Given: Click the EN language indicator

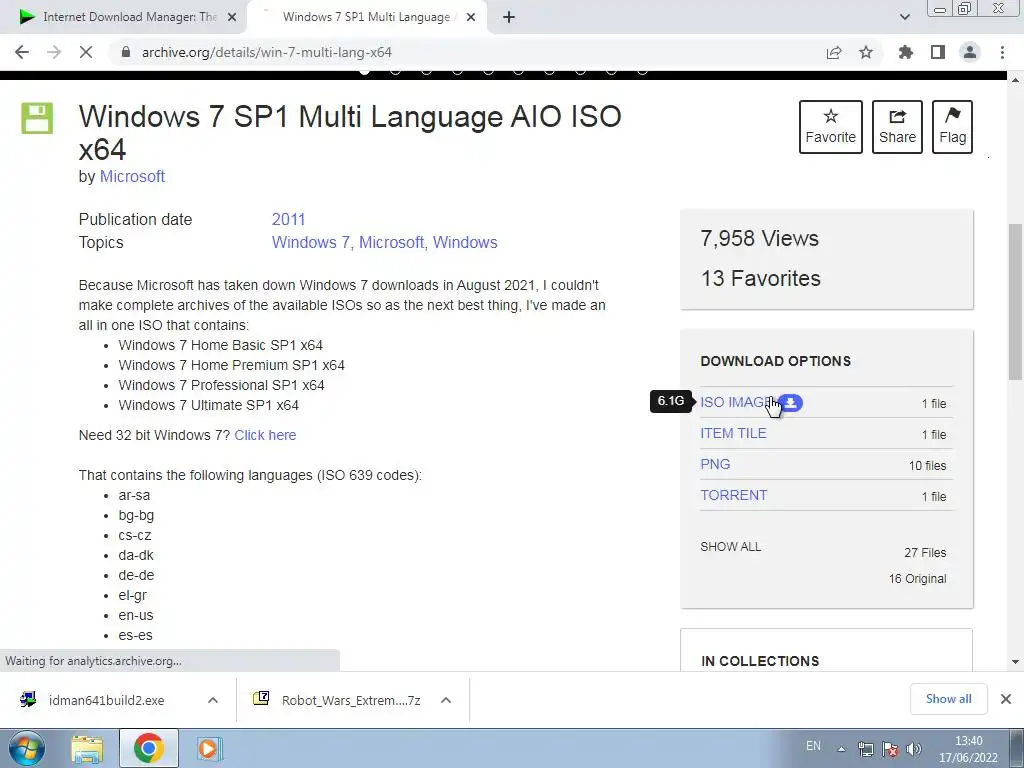Looking at the screenshot, I should coord(813,745).
